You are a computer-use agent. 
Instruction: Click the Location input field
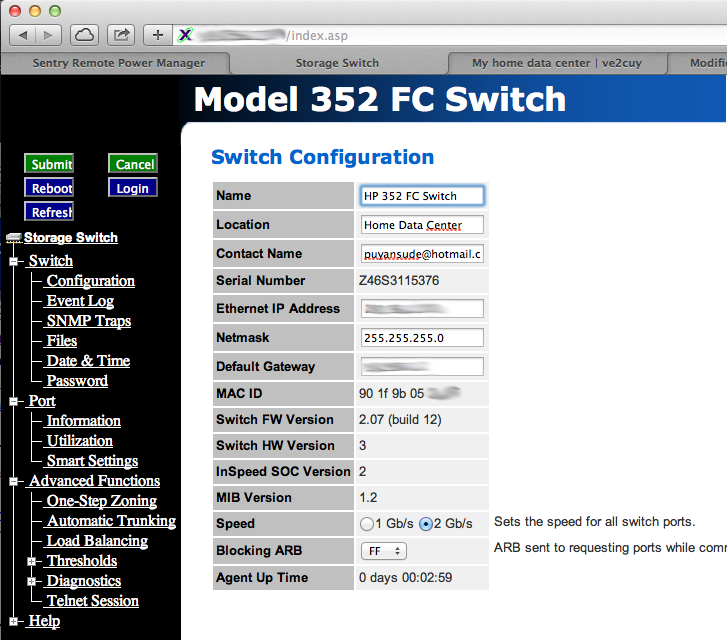click(422, 225)
